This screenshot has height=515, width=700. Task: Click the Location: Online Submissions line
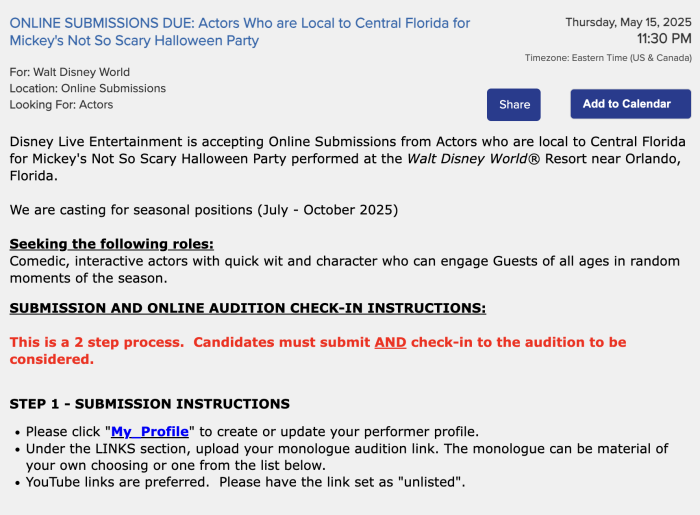88,88
